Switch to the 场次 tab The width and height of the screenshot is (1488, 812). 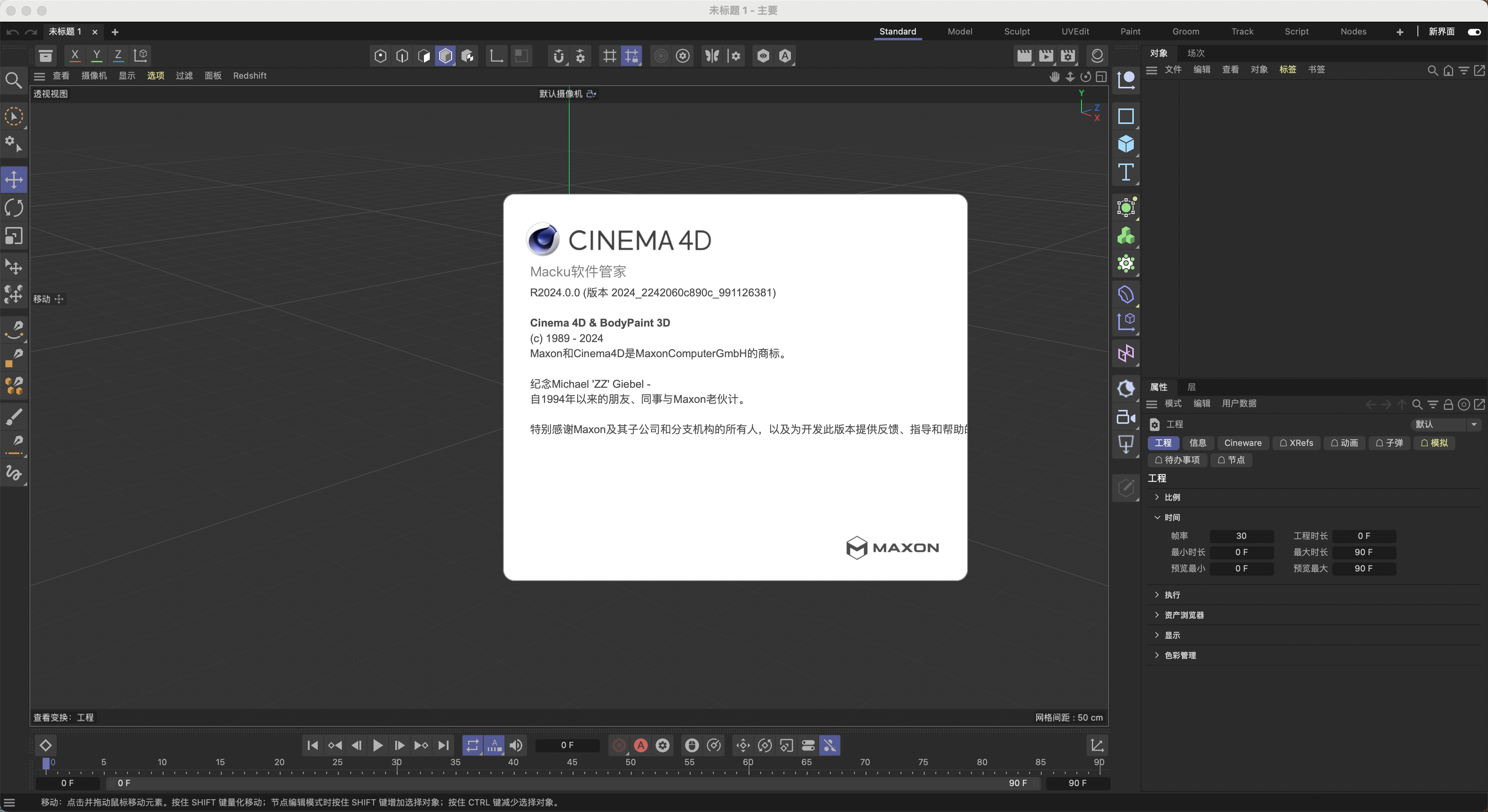(x=1196, y=53)
